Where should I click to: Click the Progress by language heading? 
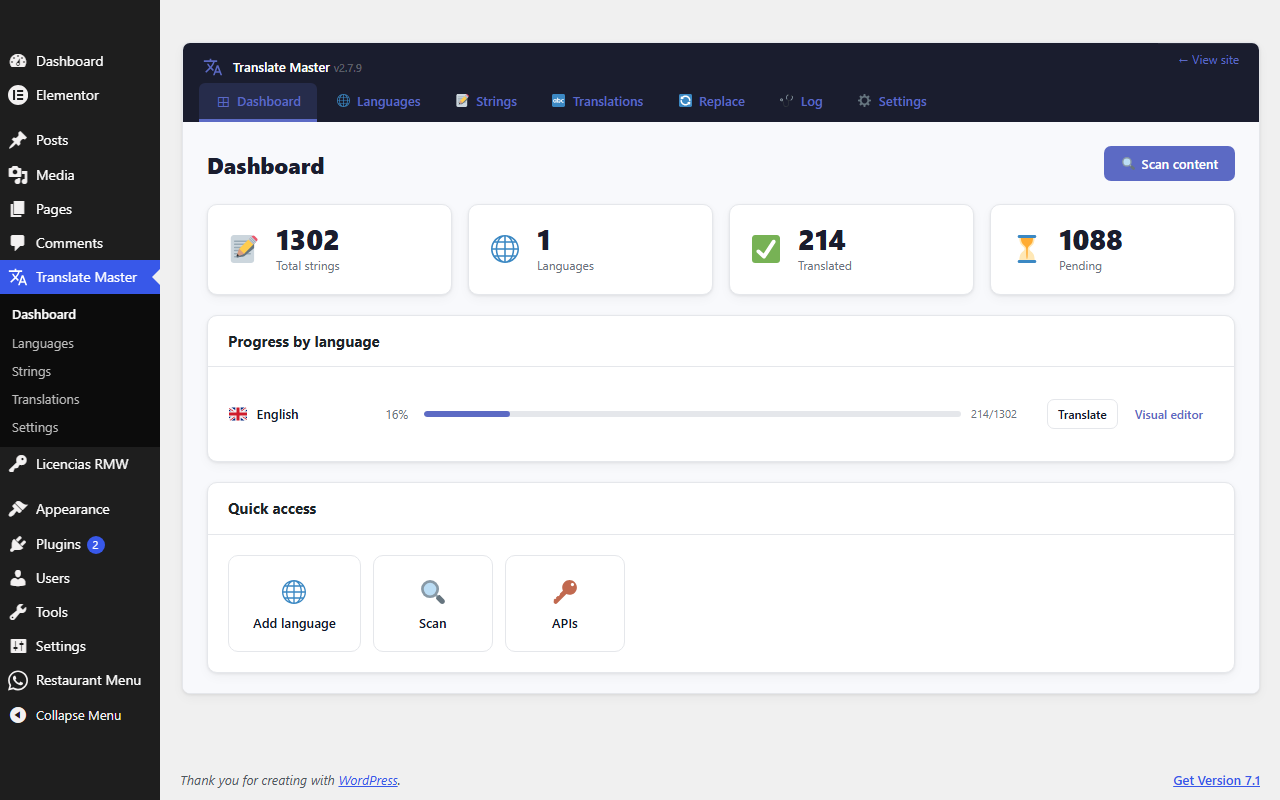click(x=304, y=342)
